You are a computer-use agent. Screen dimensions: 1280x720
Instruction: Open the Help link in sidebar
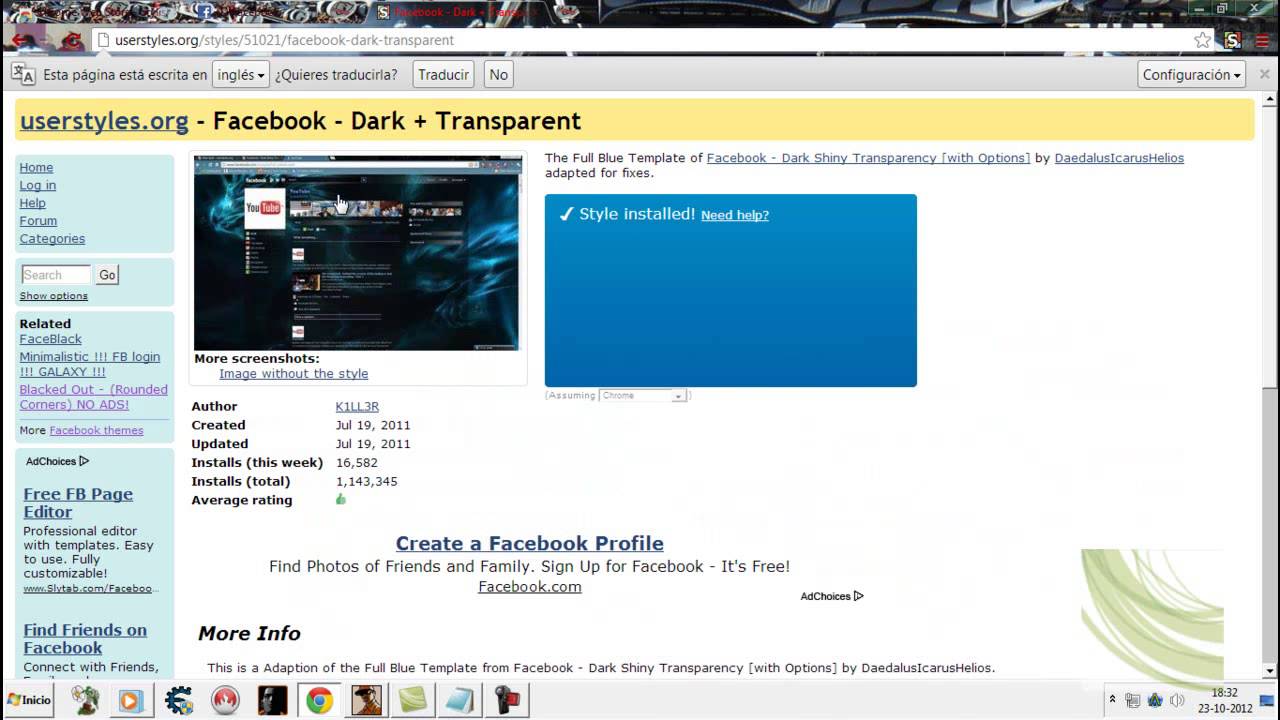point(32,203)
